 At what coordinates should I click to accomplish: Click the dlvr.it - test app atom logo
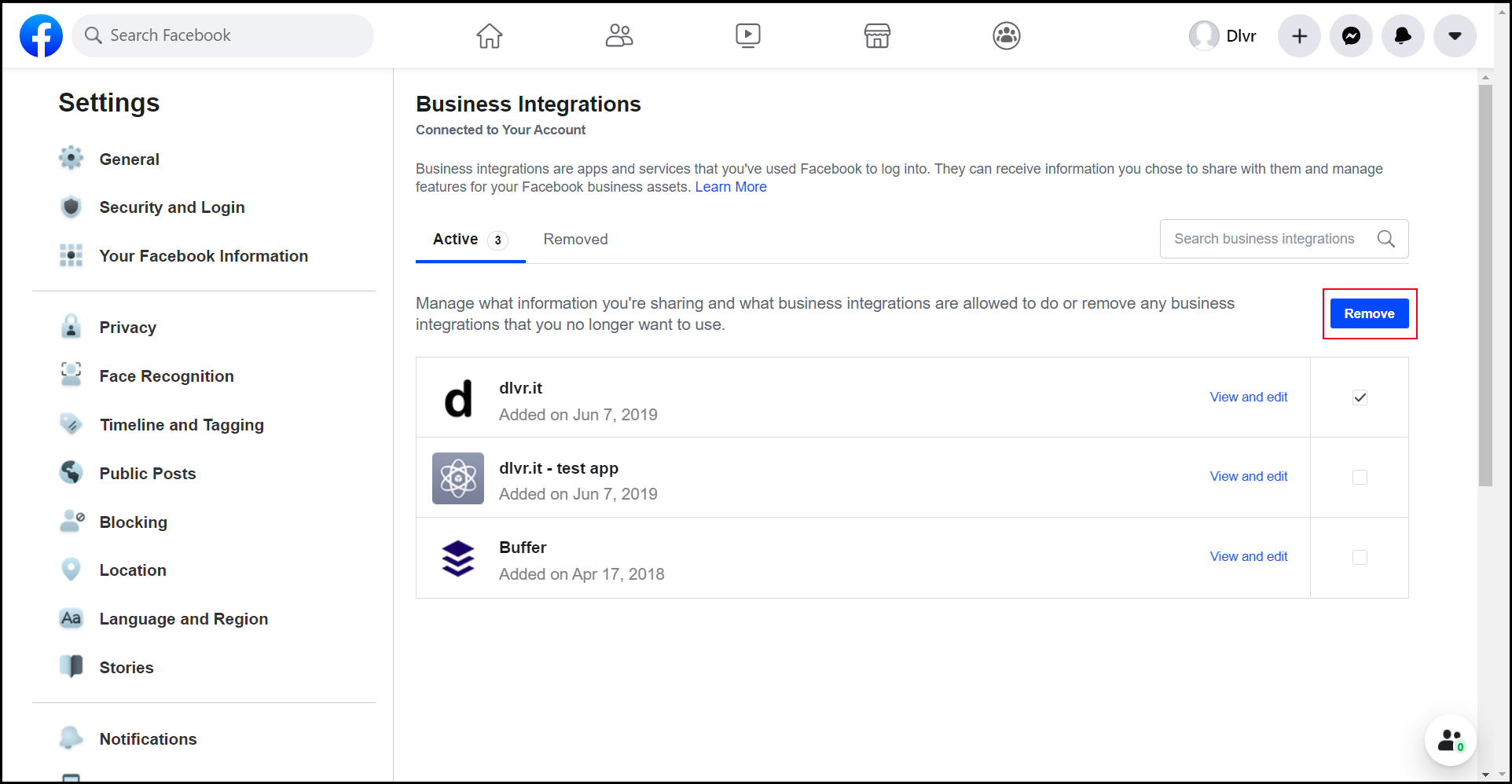(x=458, y=478)
